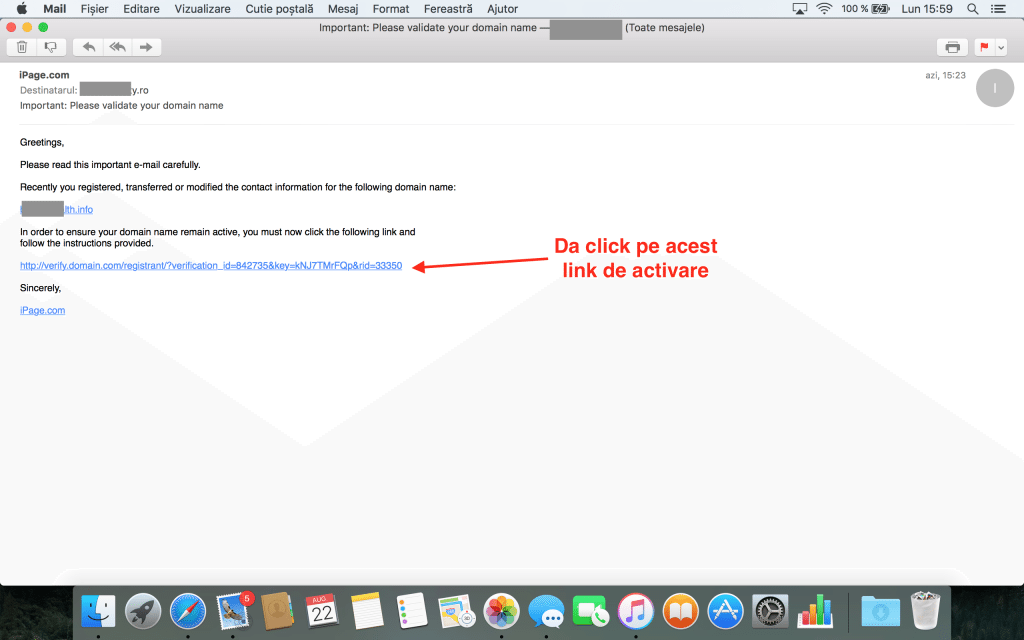Mark message as junk with thumbs-down icon

point(50,47)
